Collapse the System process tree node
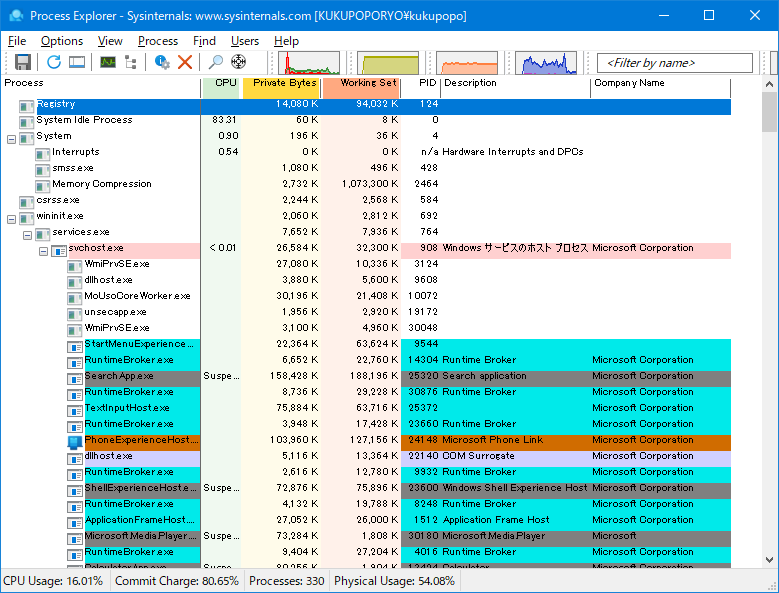 click(x=11, y=140)
